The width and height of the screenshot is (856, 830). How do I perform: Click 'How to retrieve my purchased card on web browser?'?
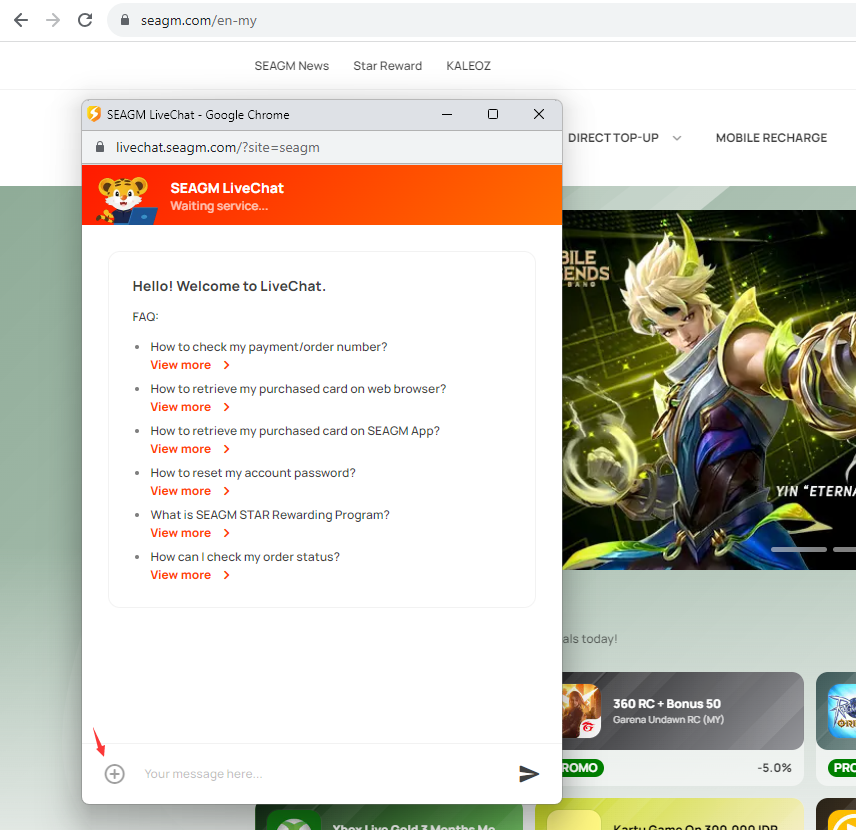[x=299, y=389]
